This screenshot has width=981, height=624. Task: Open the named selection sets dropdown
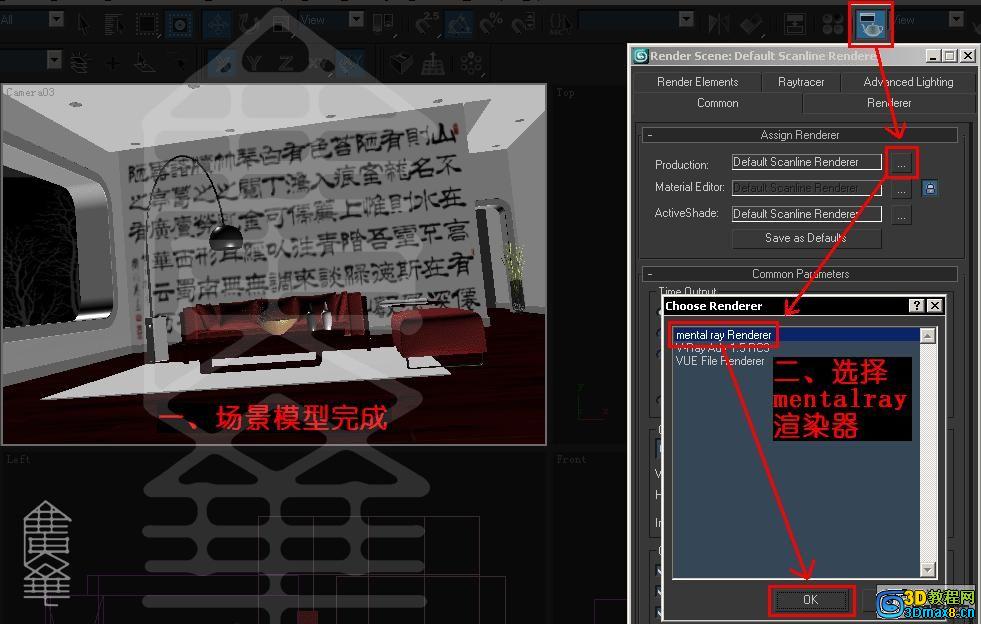tap(686, 19)
